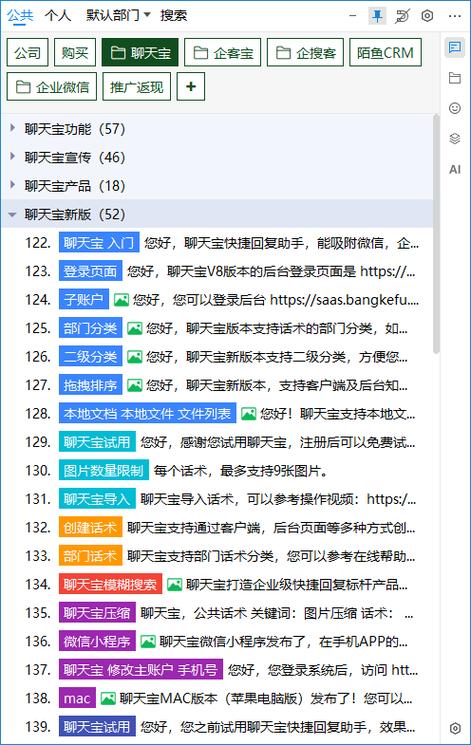471x745 pixels.
Task: Select the 企搜客 folder category
Action: pos(305,52)
